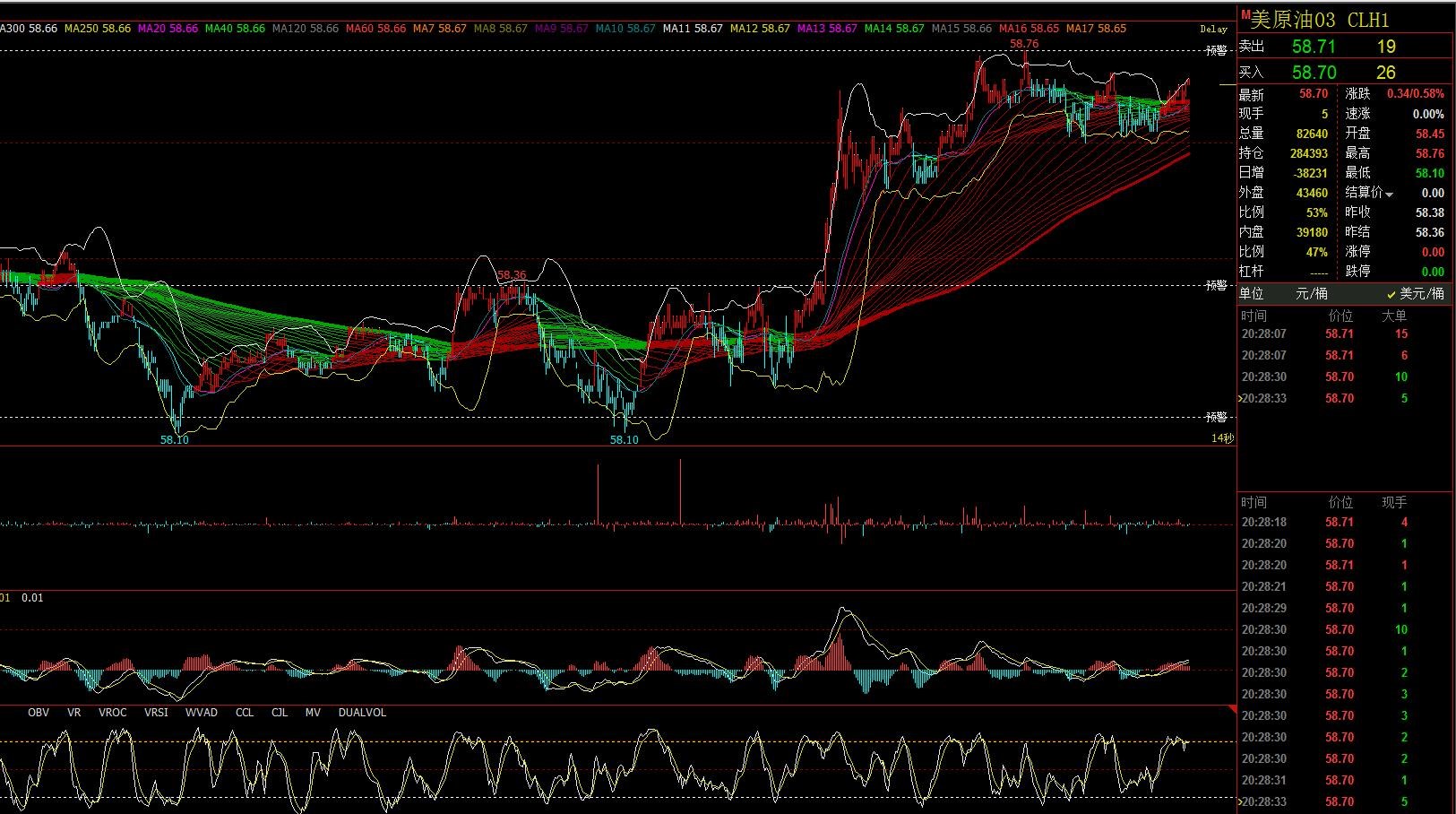This screenshot has width=1456, height=814.
Task: Click the MA7 58.67 legend label
Action: pyautogui.click(x=440, y=29)
